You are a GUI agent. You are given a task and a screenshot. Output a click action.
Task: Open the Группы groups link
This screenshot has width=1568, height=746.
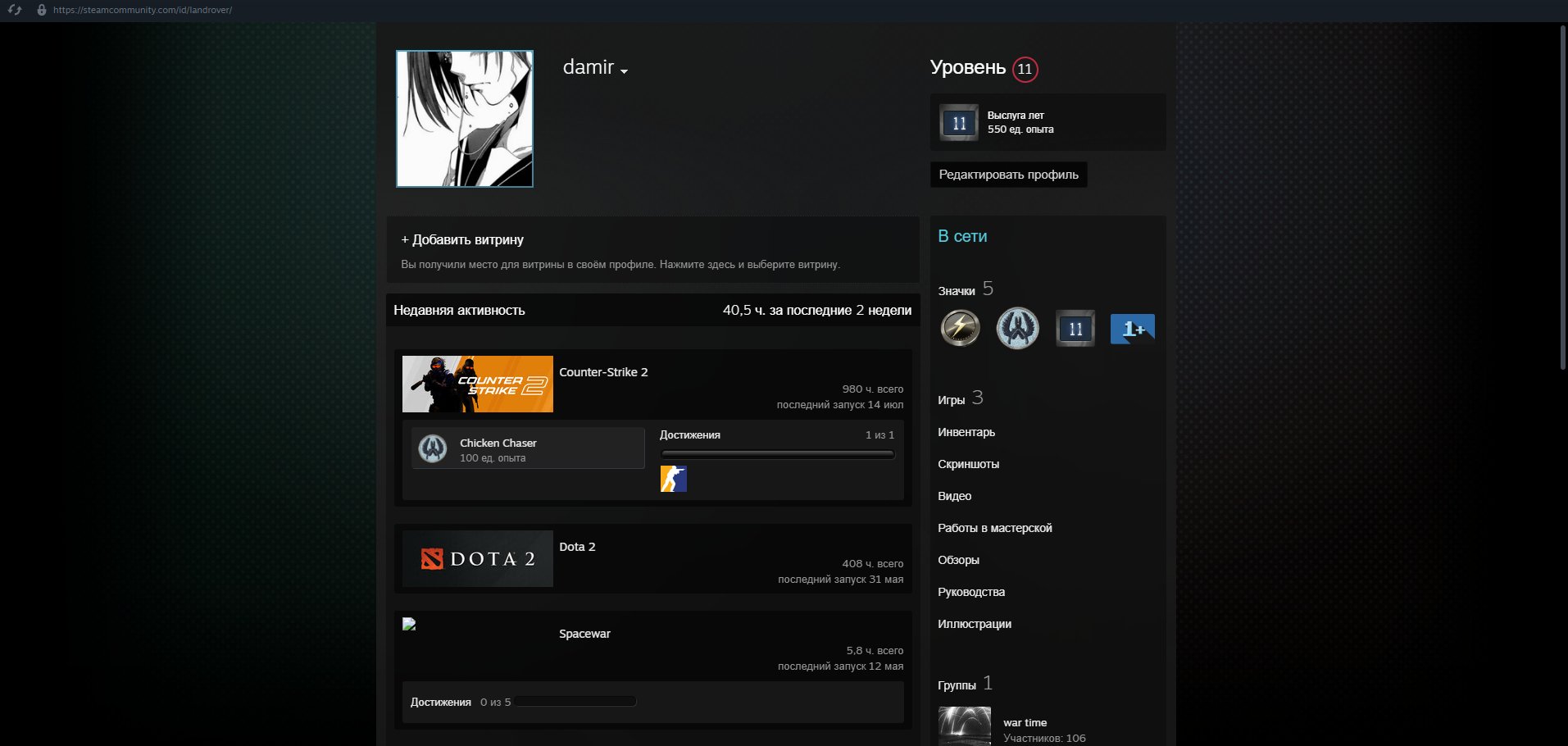tap(957, 685)
